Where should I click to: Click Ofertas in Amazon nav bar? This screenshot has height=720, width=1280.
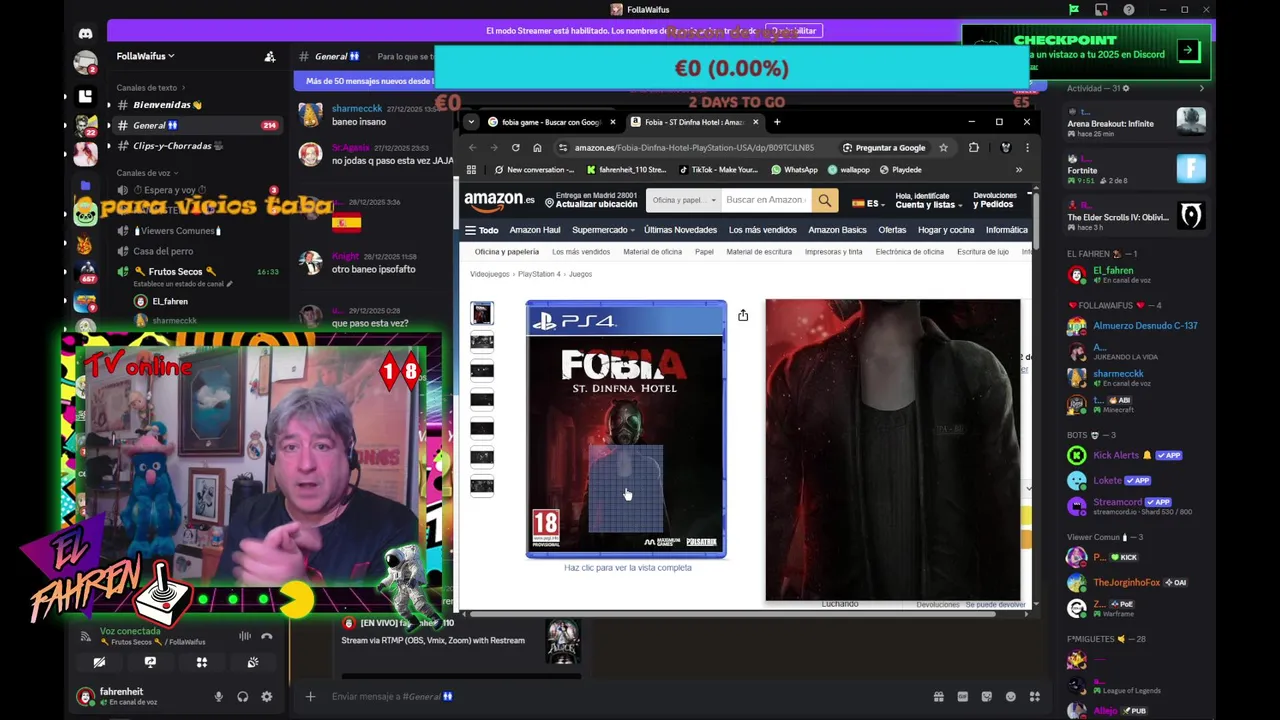(x=892, y=230)
